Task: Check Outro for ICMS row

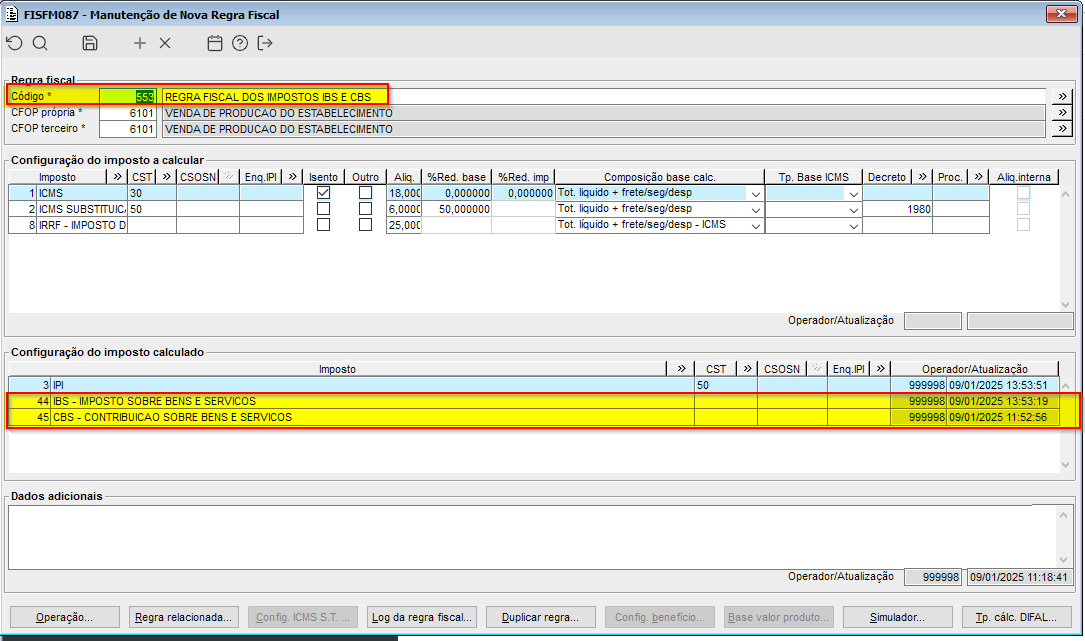Action: [365, 192]
